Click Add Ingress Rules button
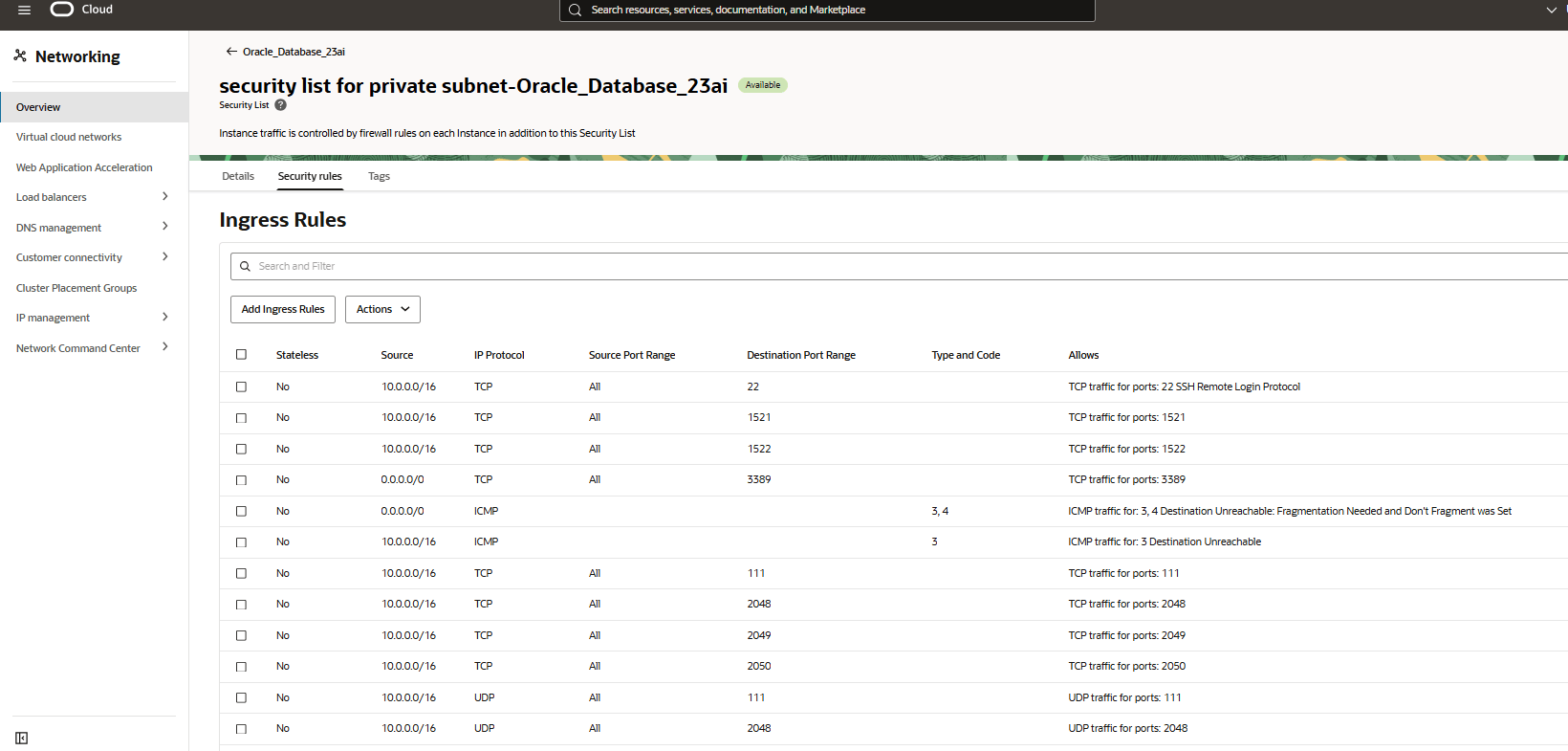Image resolution: width=1568 pixels, height=751 pixels. [283, 309]
